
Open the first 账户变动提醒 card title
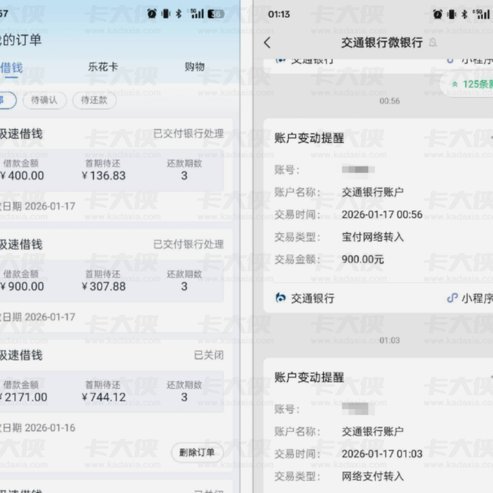(x=309, y=138)
